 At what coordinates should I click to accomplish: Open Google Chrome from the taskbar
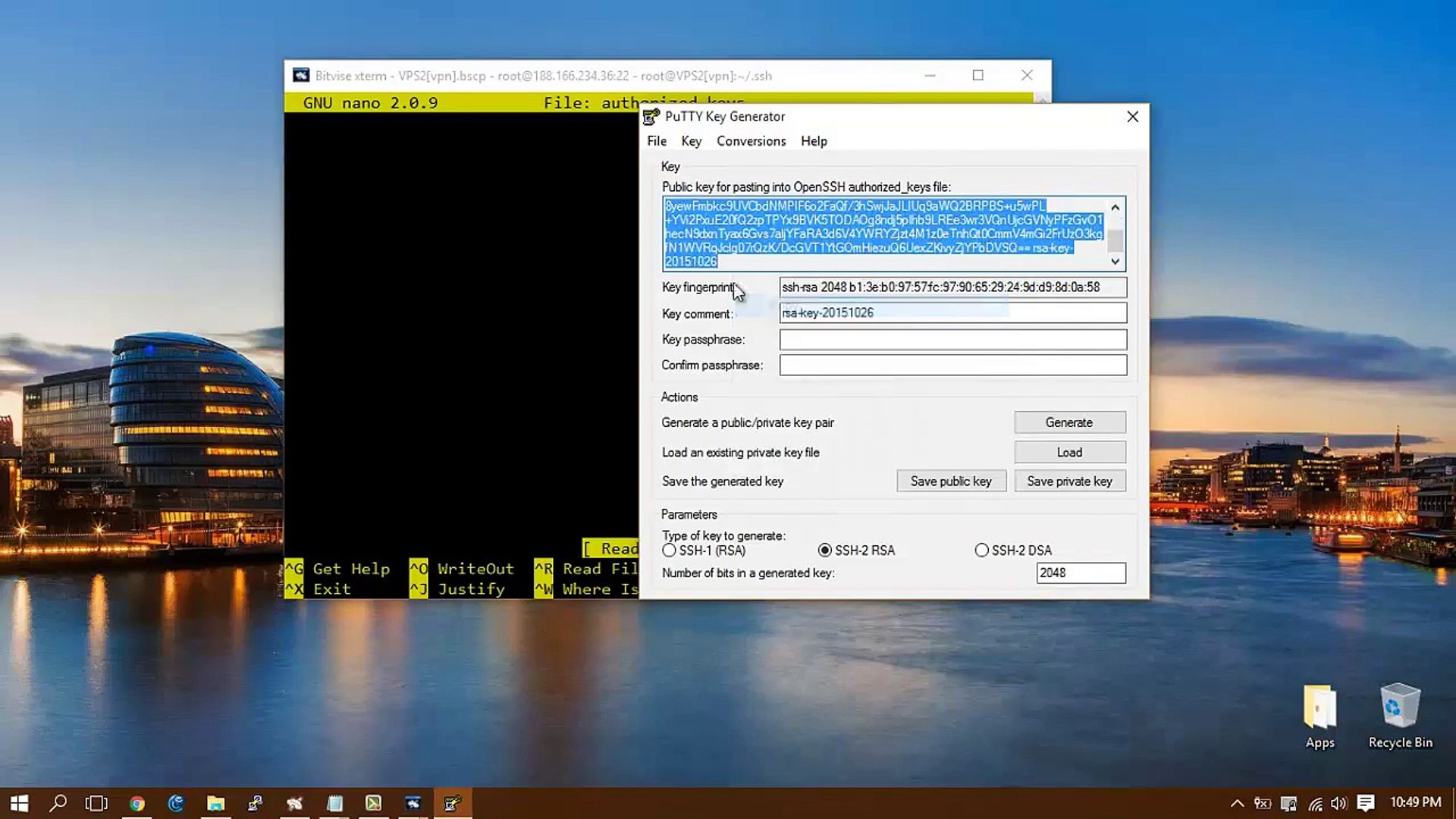137,802
